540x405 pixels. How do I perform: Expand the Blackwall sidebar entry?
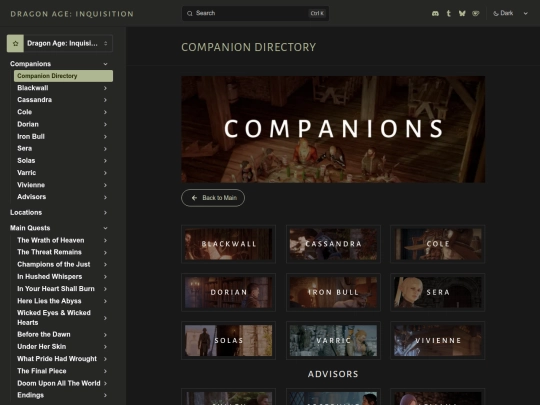[105, 88]
